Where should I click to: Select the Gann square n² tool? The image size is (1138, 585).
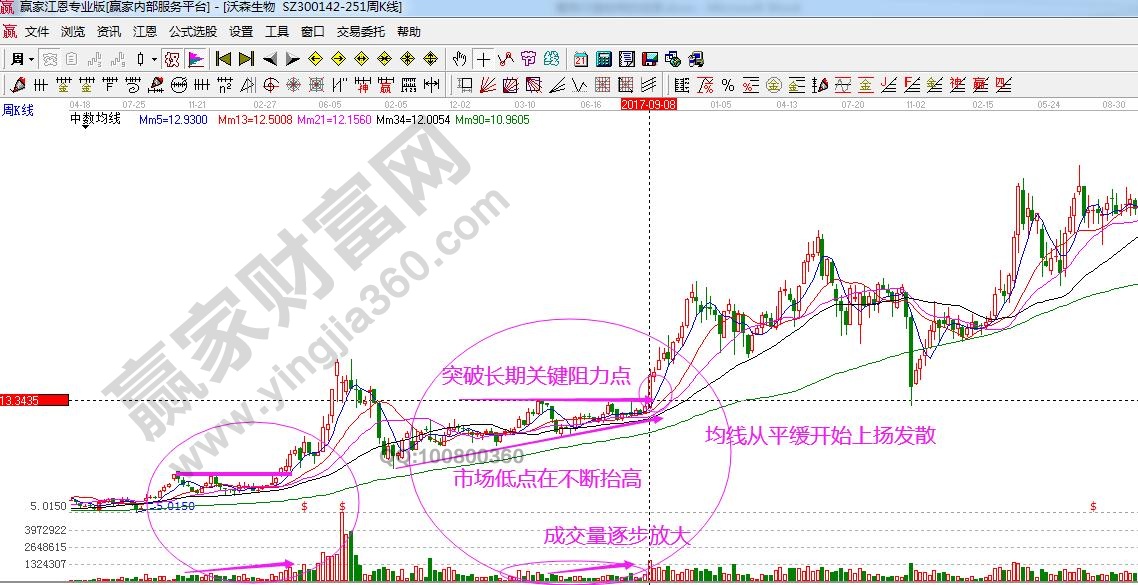coord(223,85)
